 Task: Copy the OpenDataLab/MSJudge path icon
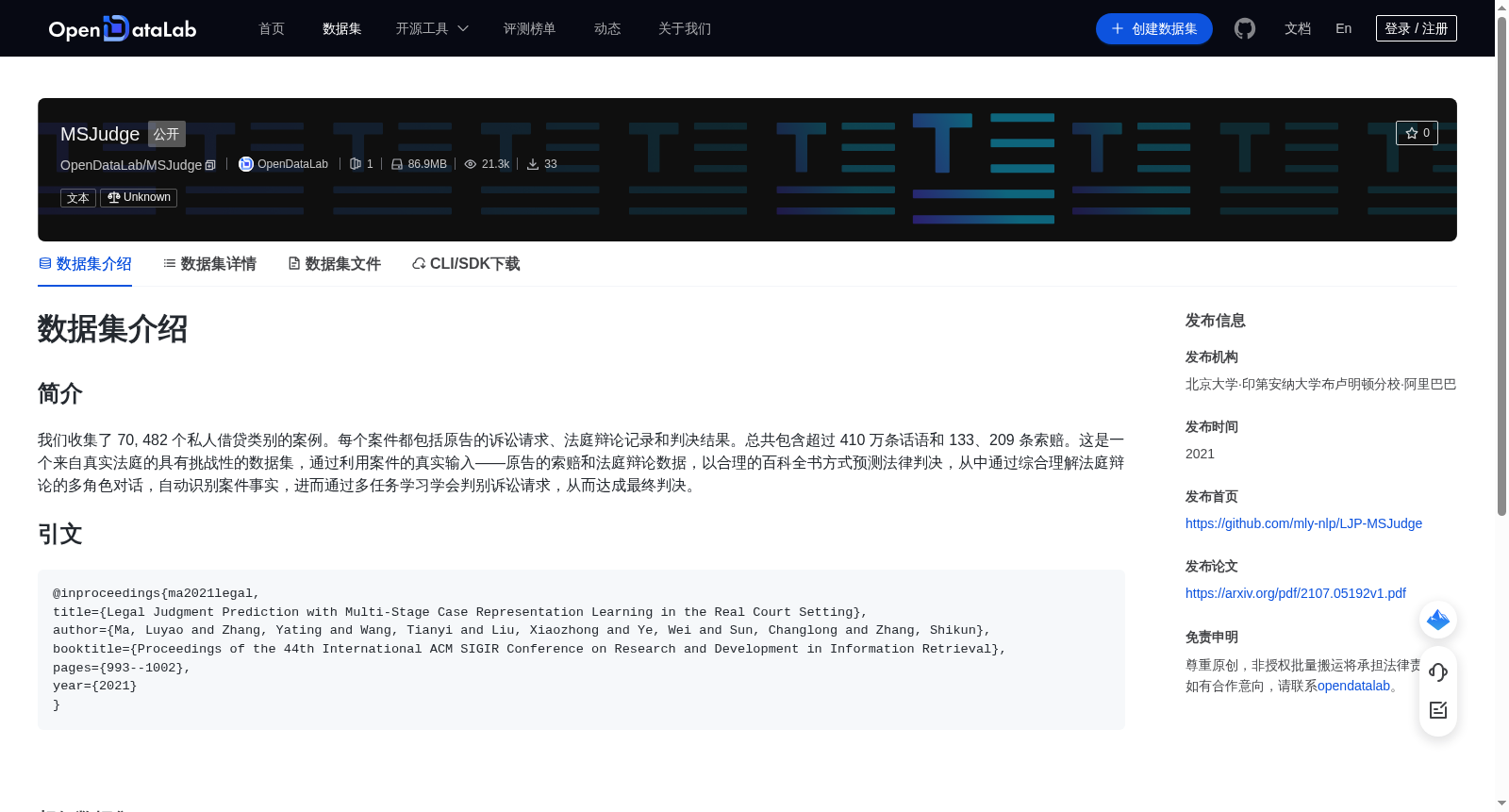click(x=210, y=165)
